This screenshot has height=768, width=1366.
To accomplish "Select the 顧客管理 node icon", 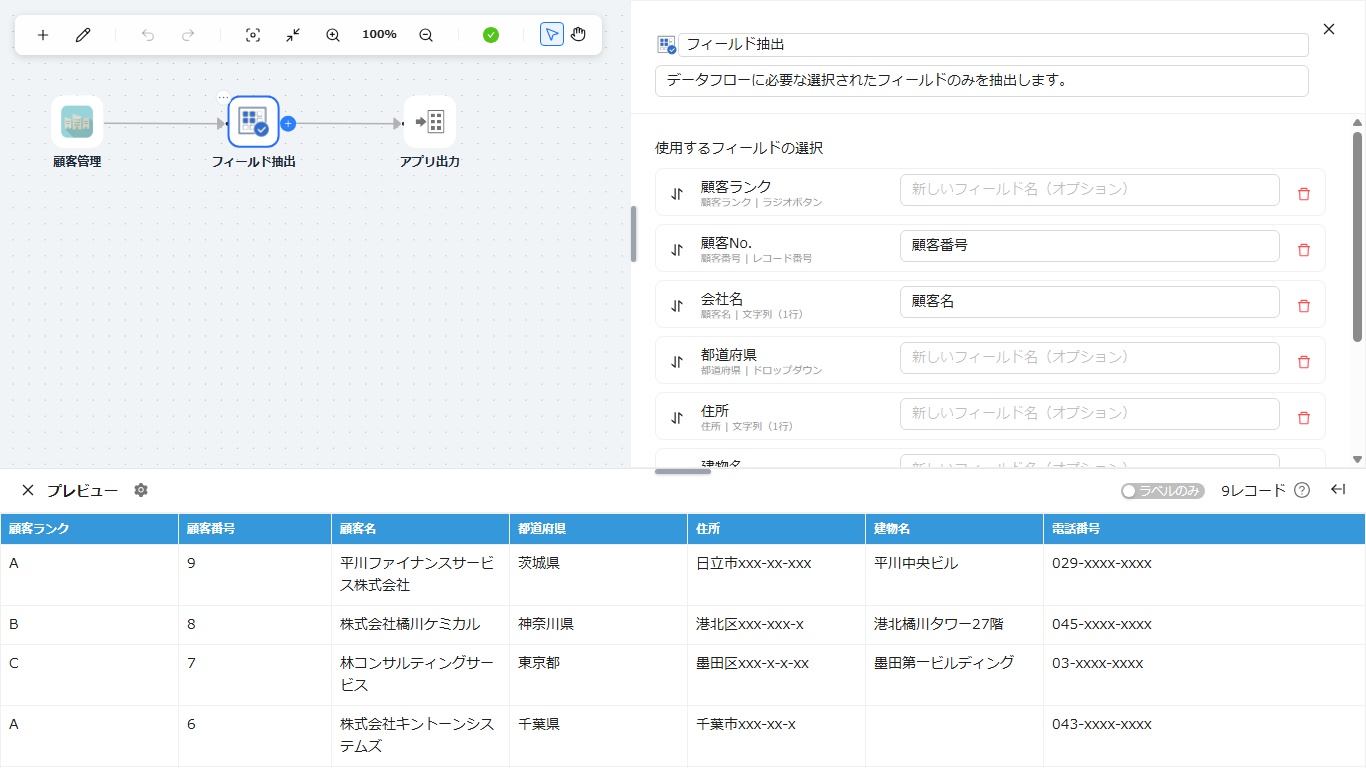I will coord(77,122).
